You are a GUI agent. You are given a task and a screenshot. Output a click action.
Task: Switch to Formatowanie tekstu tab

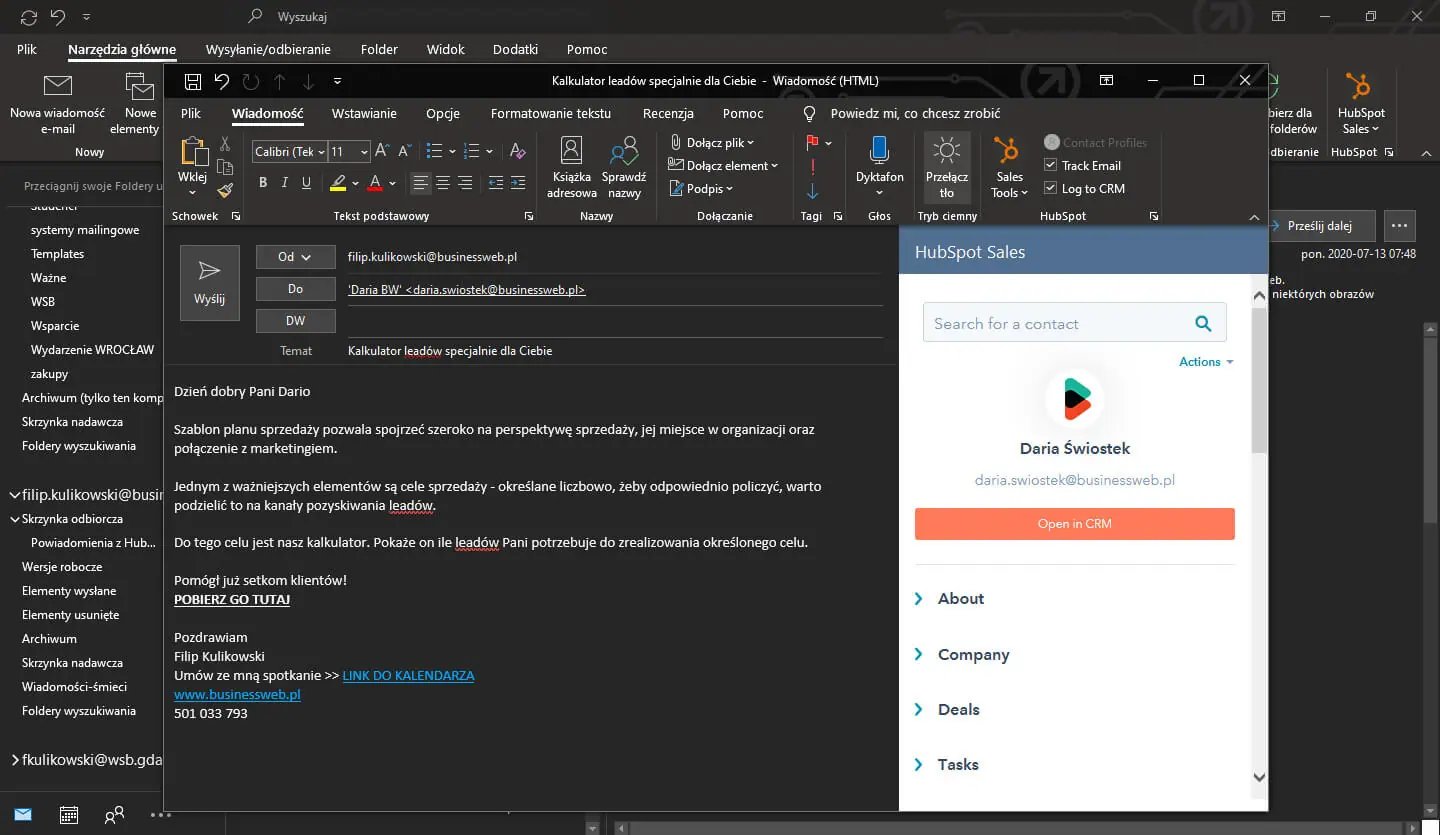point(551,114)
